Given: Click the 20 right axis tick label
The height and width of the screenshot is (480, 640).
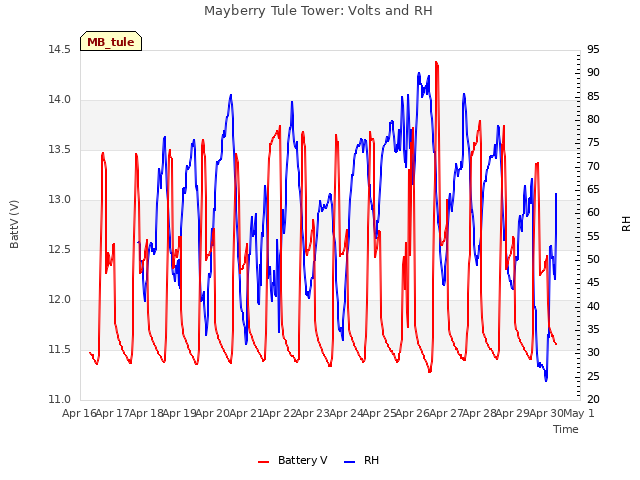Looking at the screenshot, I should coord(593,400).
